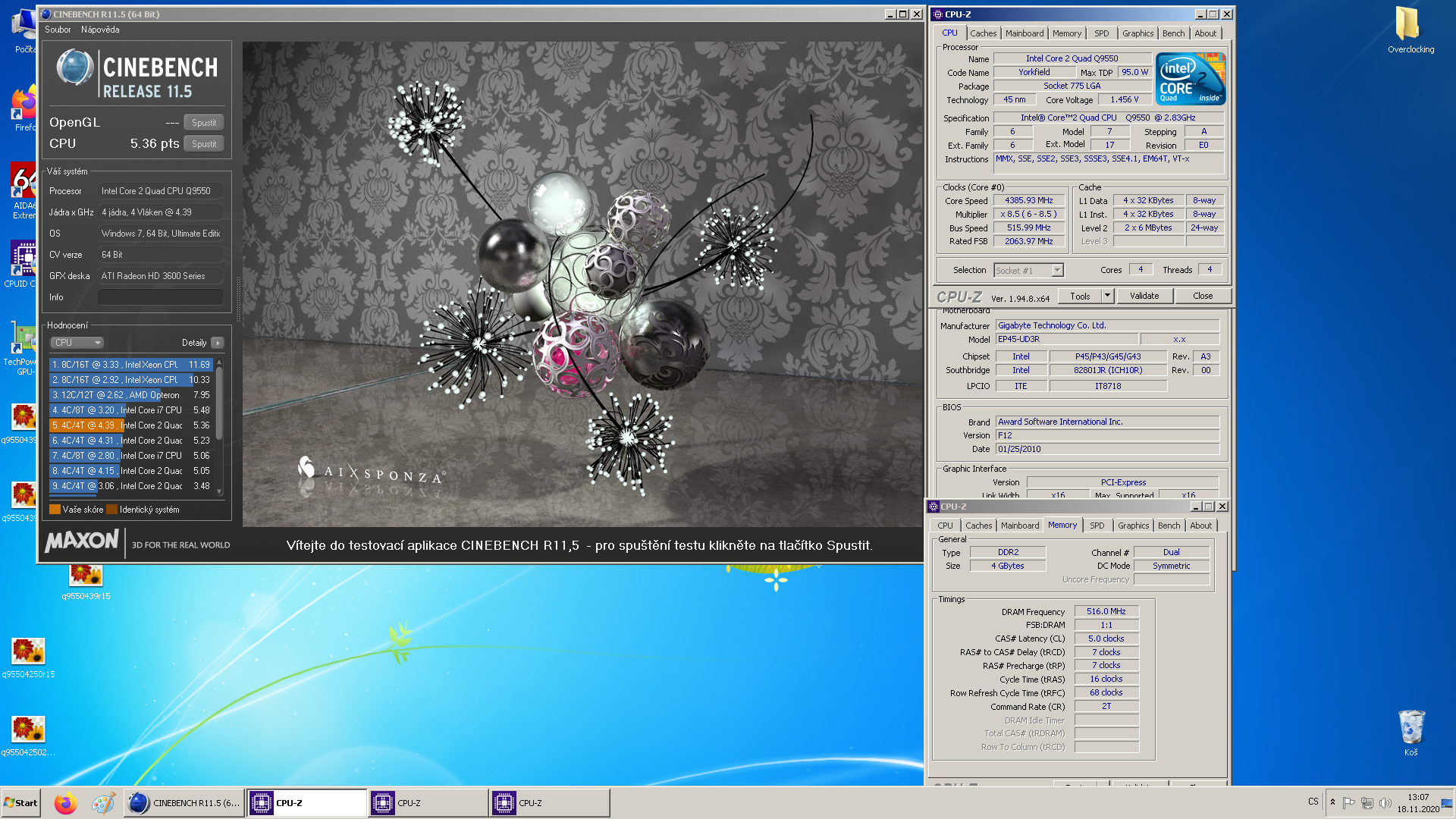Click the Info input field in Cinebench
The width and height of the screenshot is (1456, 819).
(160, 297)
